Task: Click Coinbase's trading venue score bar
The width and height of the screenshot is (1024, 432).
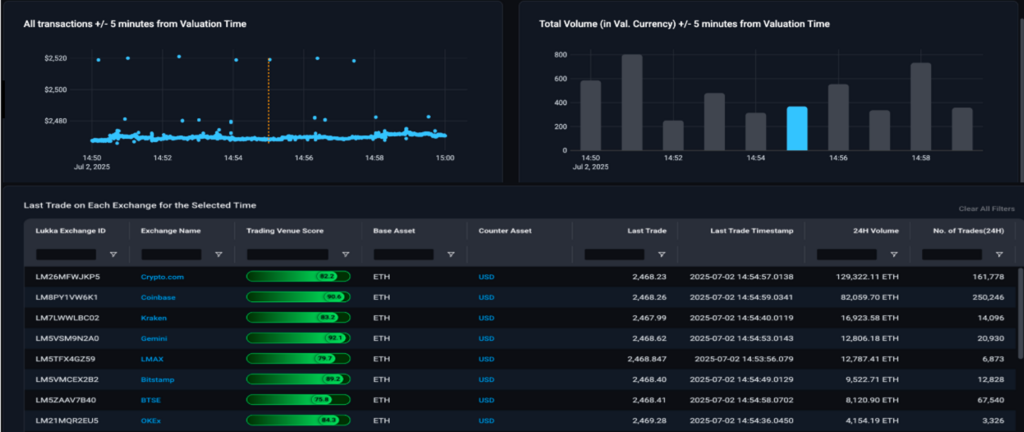Action: coord(298,297)
